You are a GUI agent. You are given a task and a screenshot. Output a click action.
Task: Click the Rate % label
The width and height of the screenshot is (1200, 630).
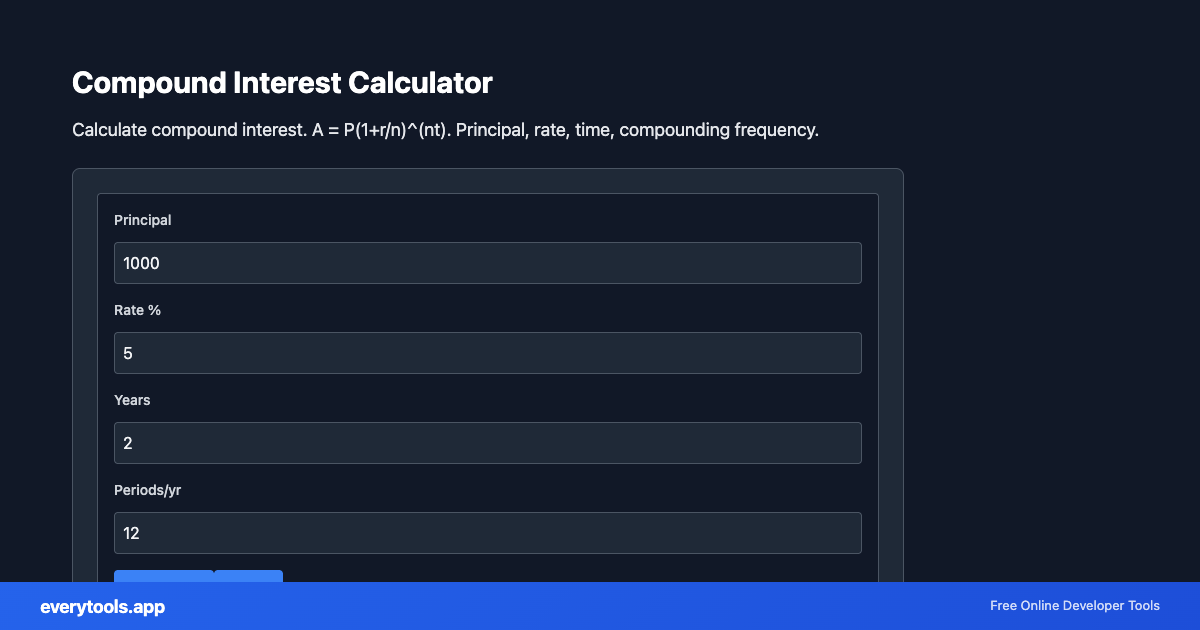137,310
